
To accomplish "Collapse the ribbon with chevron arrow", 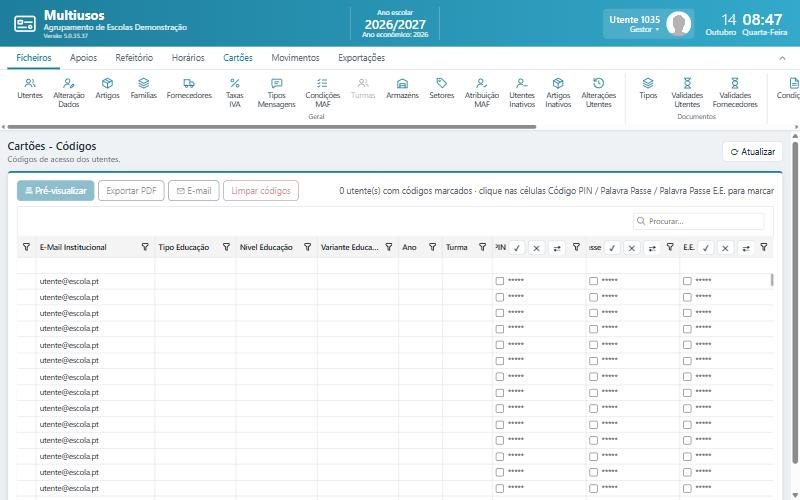I will [x=782, y=58].
